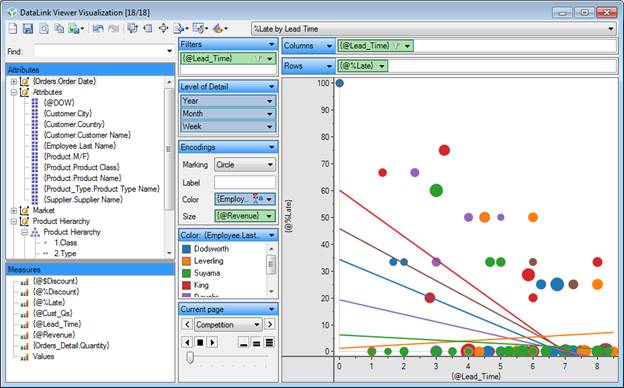Click the undo arrow icon

[x=98, y=29]
